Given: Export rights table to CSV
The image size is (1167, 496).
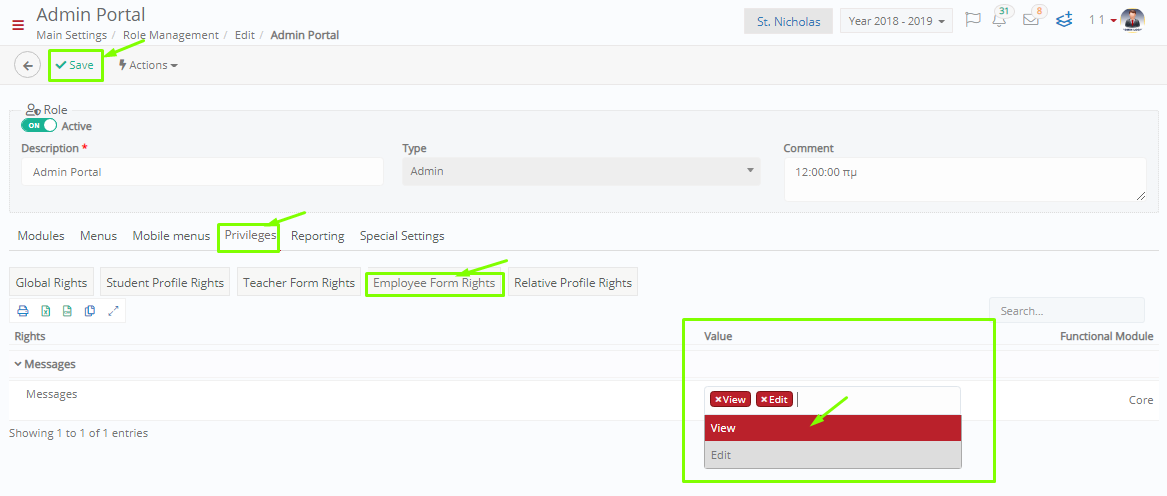Looking at the screenshot, I should (68, 311).
